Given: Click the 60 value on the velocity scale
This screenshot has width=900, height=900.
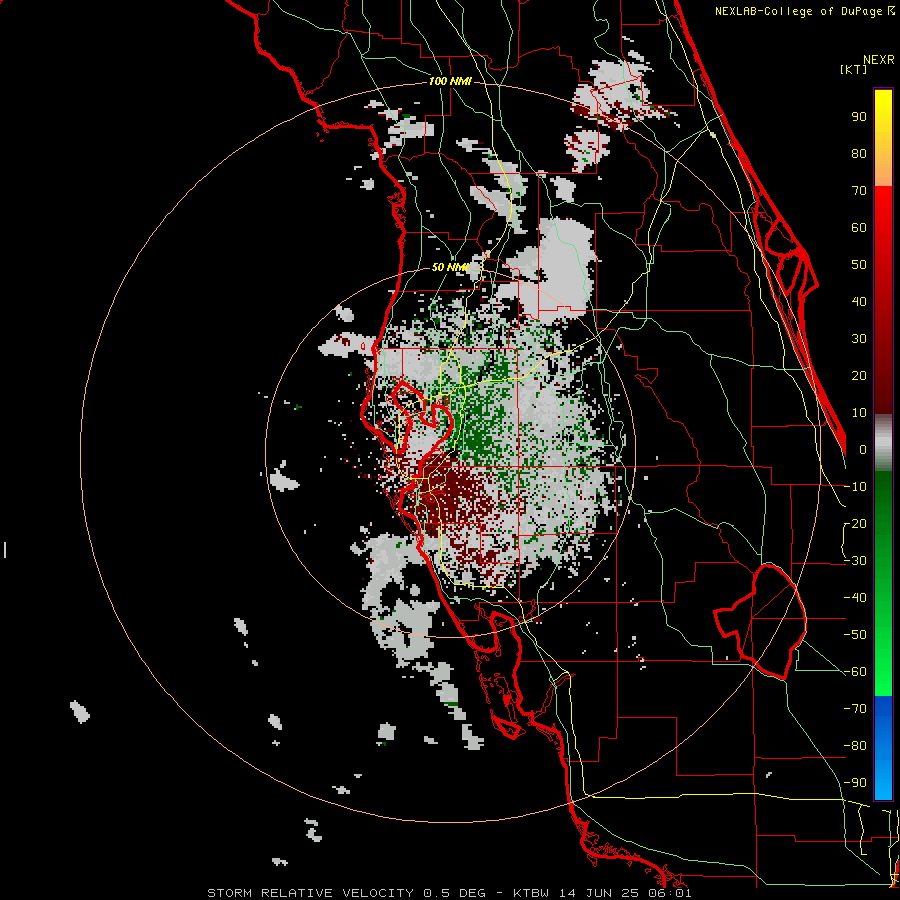Looking at the screenshot, I should (x=859, y=227).
